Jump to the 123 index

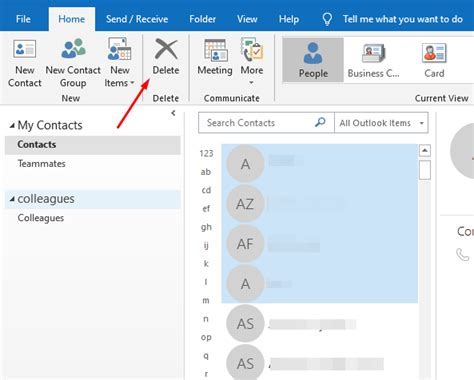206,153
